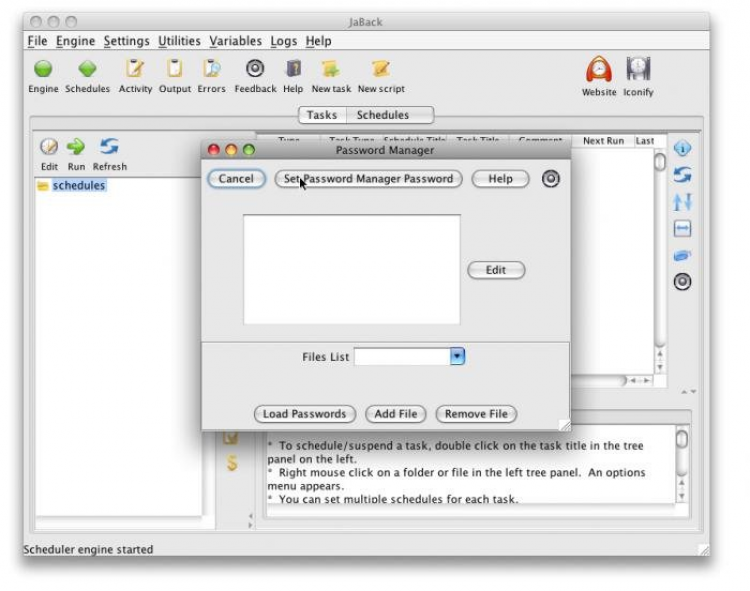Click the Help book icon in toolbar
This screenshot has width=750, height=591.
[x=293, y=69]
